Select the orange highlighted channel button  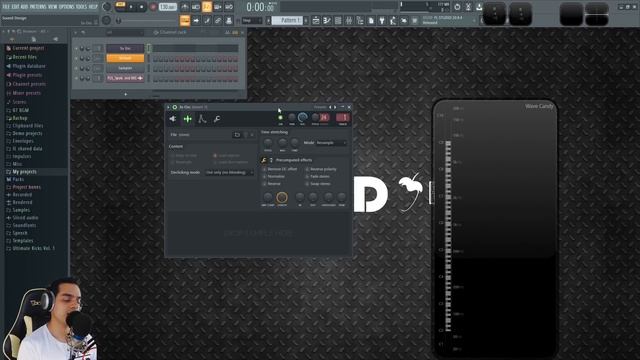coord(125,58)
